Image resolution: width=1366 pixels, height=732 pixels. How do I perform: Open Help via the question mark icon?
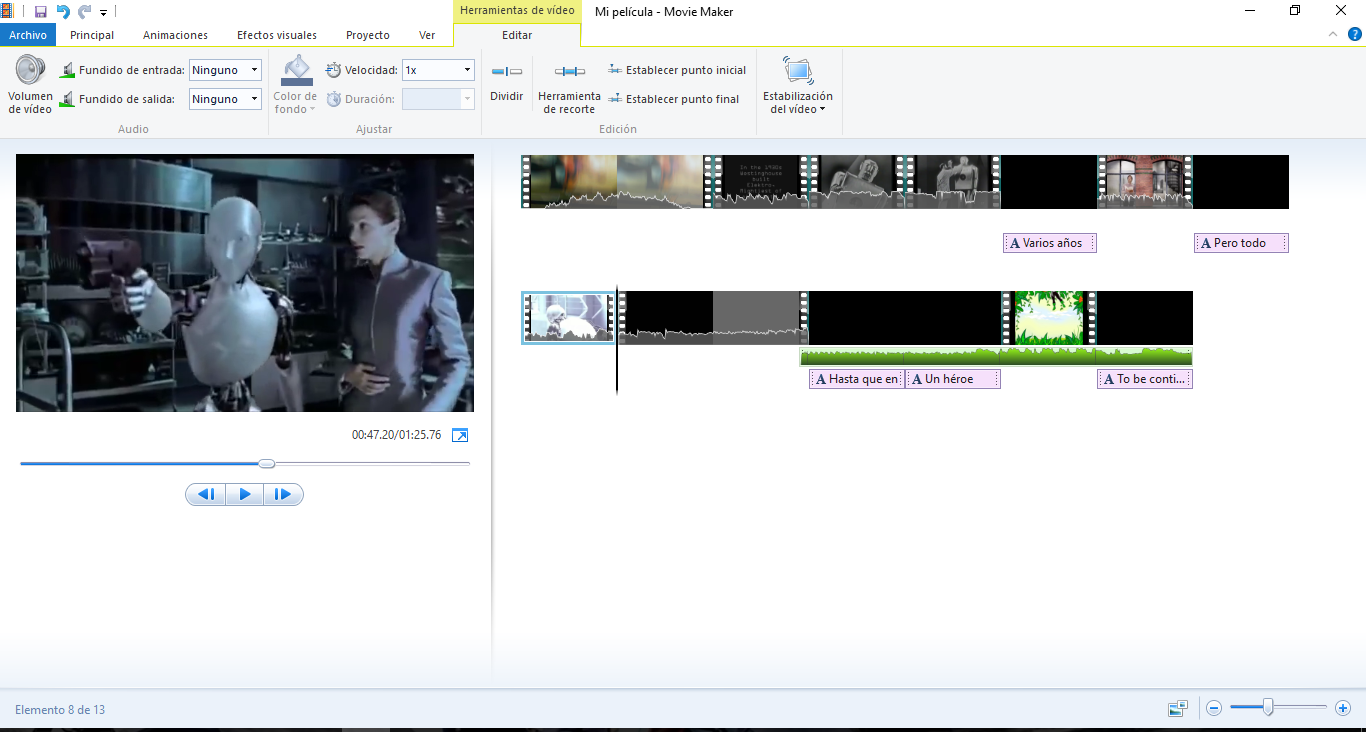click(x=1355, y=34)
